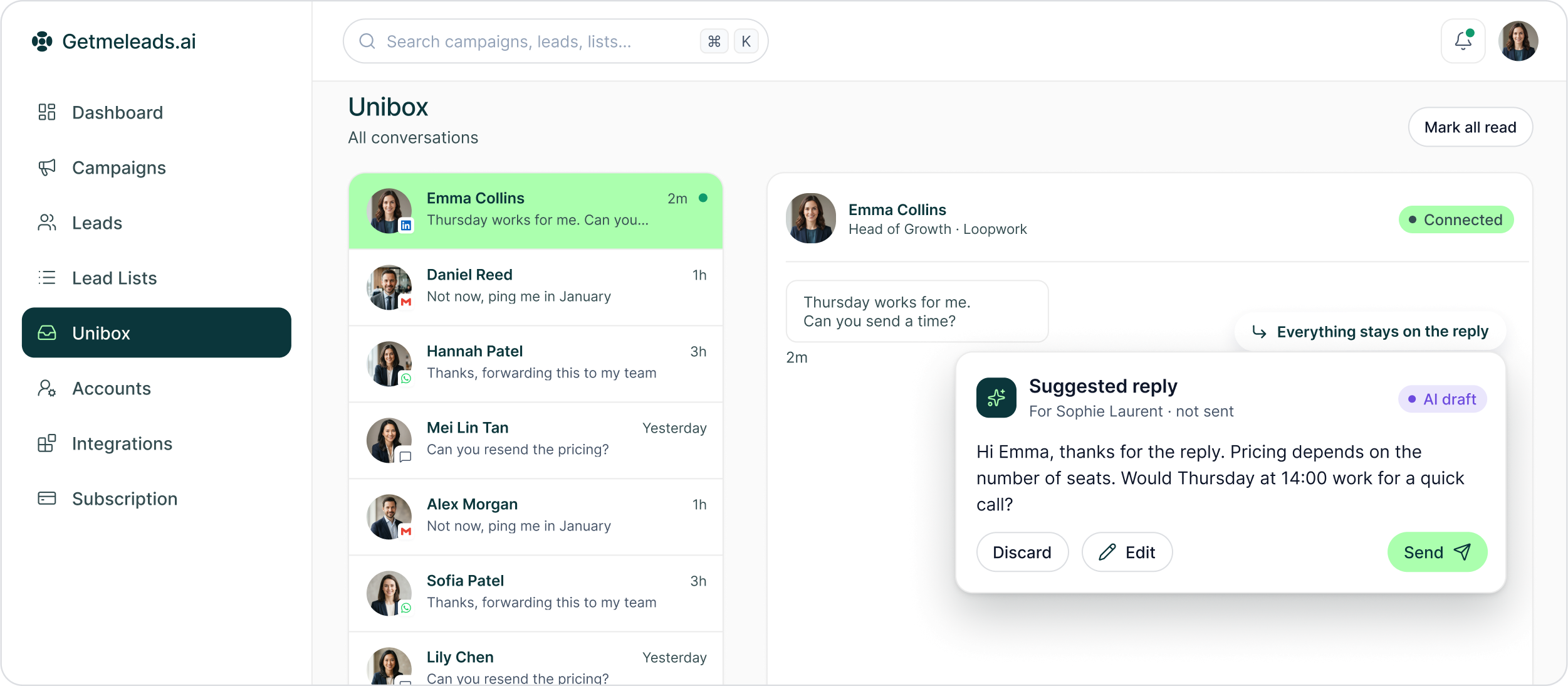Click the Campaigns megaphone icon
The height and width of the screenshot is (686, 1568).
(47, 167)
